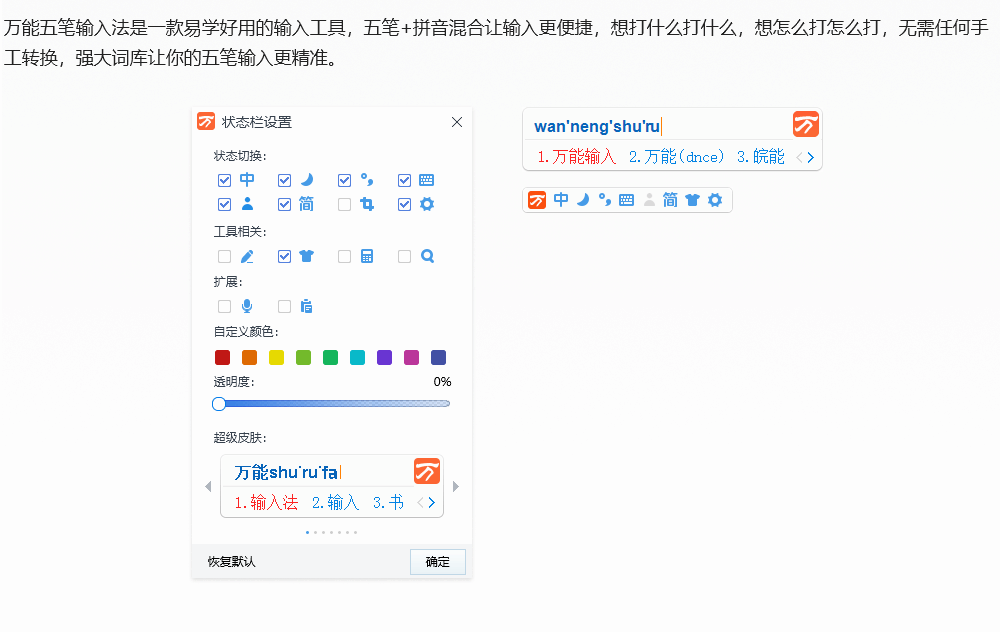Image resolution: width=1000 pixels, height=632 pixels.
Task: Go to previous candidates in skin preview
Action: point(420,503)
